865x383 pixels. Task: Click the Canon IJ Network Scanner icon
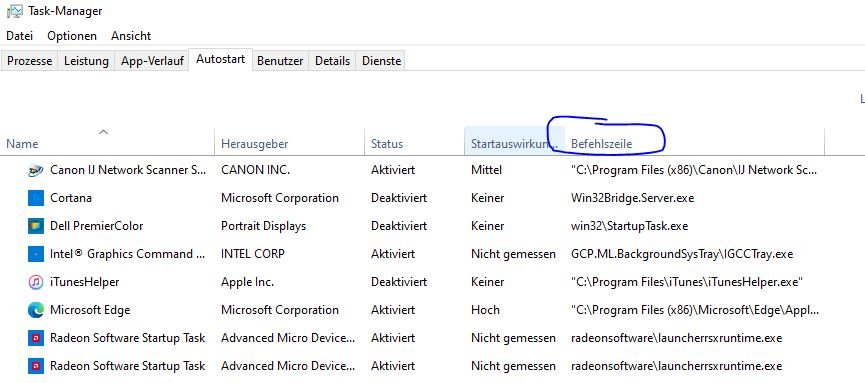pos(35,171)
